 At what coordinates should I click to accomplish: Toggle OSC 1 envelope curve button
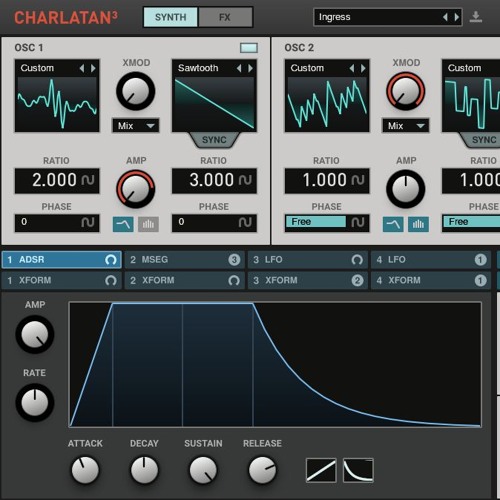coord(123,224)
